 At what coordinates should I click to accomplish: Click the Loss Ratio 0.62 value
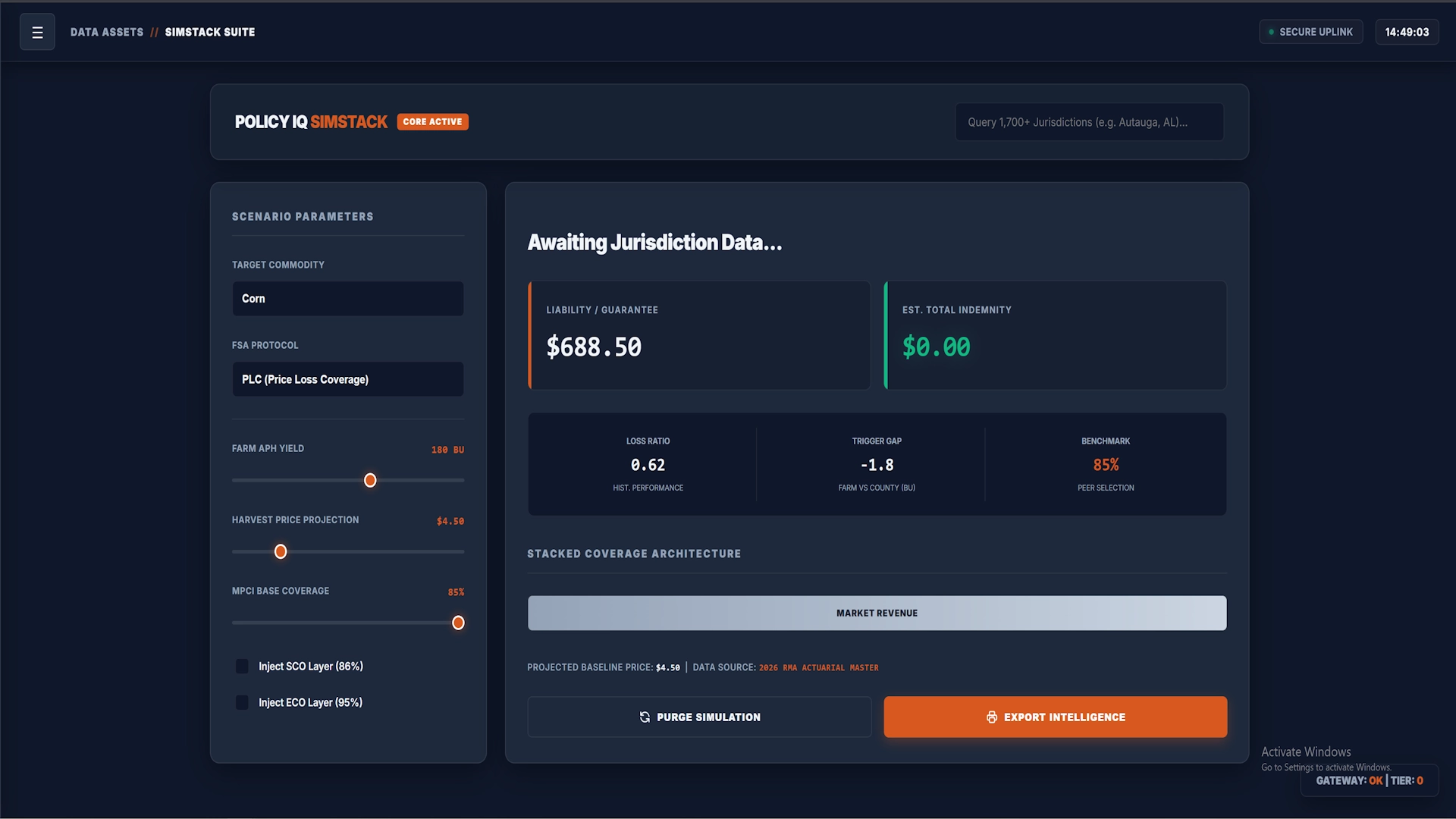[648, 465]
